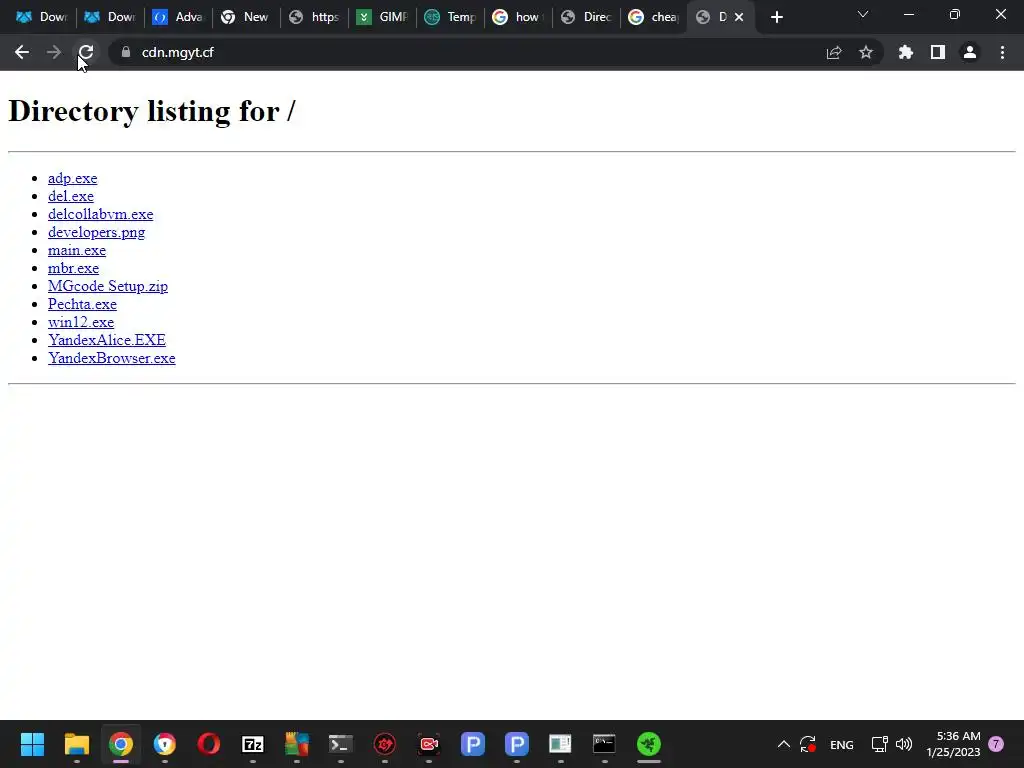The image size is (1024, 768).
Task: Change the ENG input language
Action: coord(842,744)
